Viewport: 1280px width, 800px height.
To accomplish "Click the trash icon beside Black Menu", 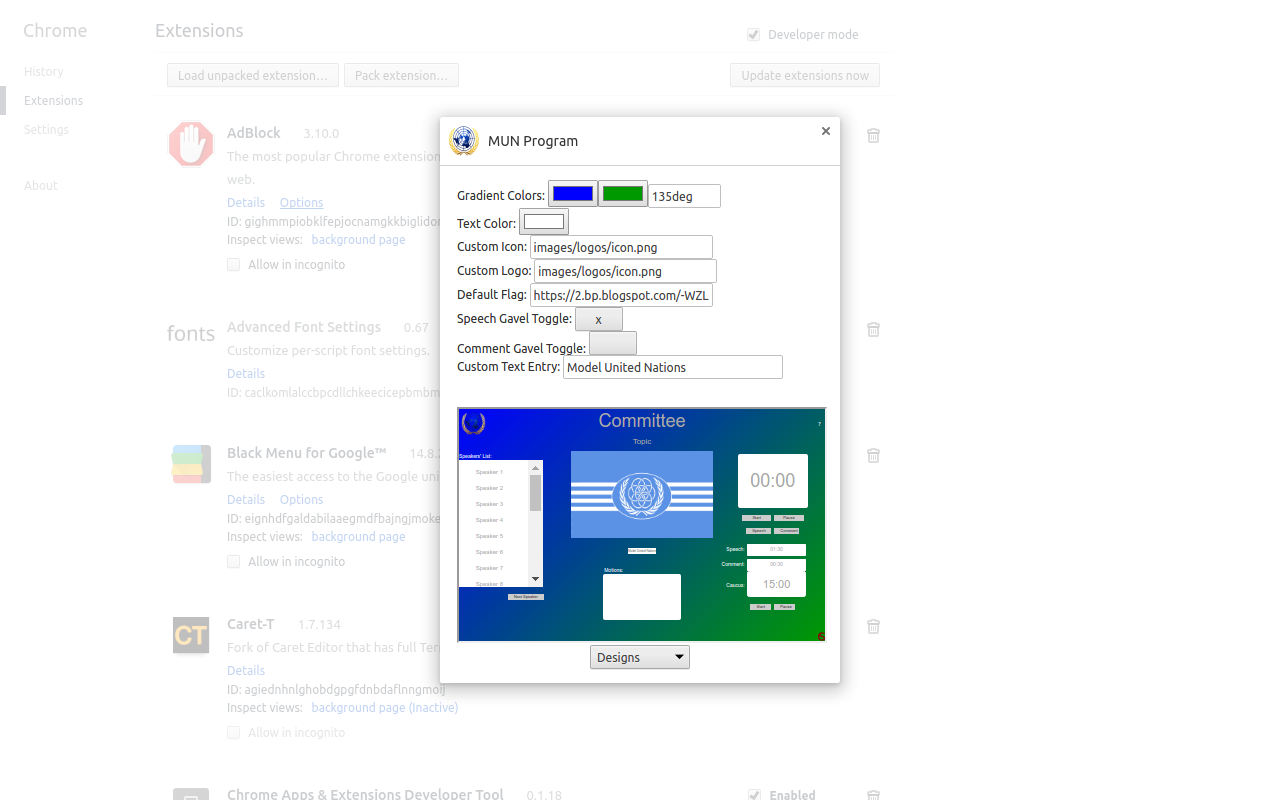I will (872, 455).
